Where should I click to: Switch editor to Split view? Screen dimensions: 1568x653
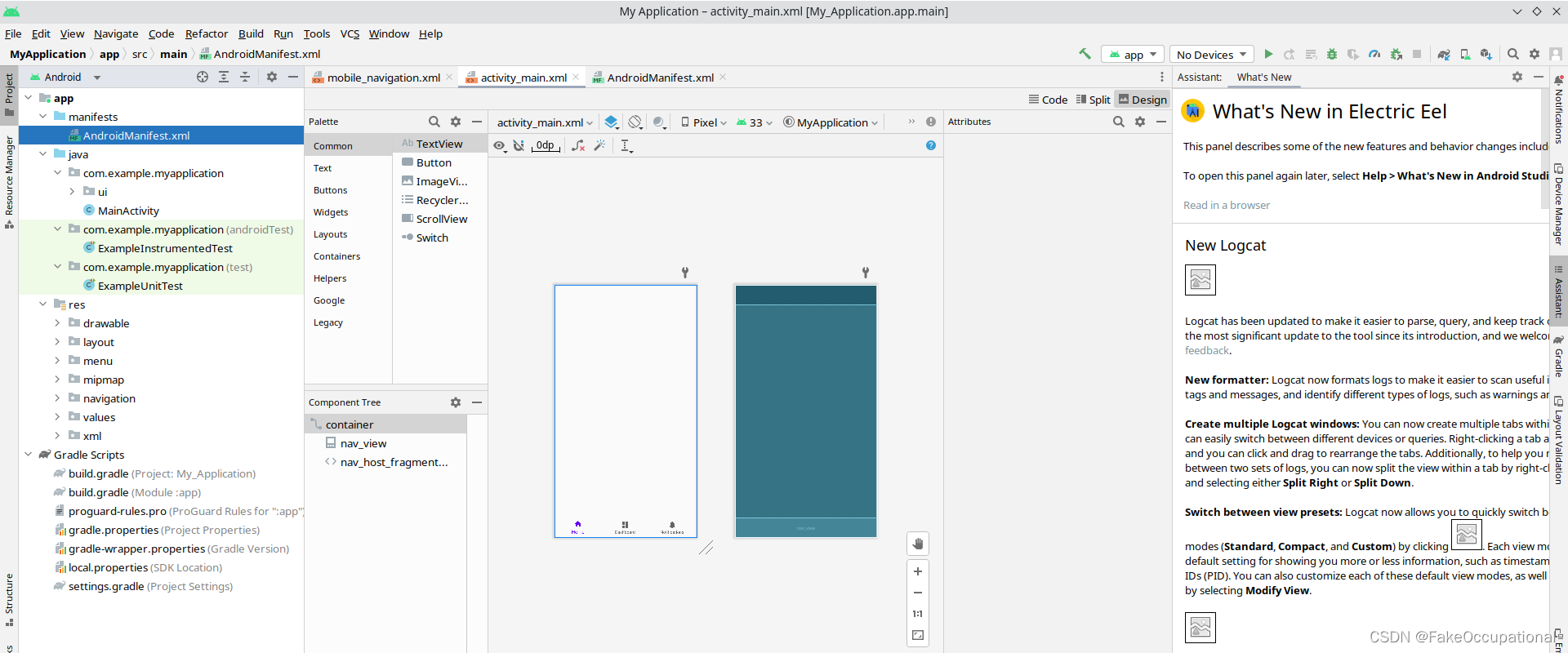(x=1094, y=100)
